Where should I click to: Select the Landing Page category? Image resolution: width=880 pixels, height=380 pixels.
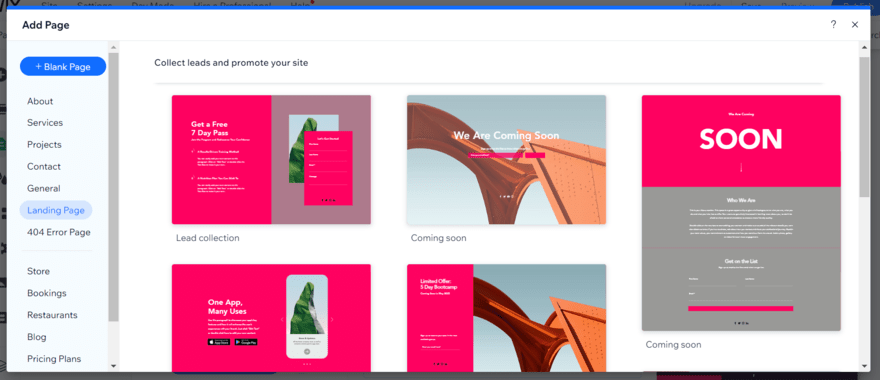pyautogui.click(x=56, y=210)
